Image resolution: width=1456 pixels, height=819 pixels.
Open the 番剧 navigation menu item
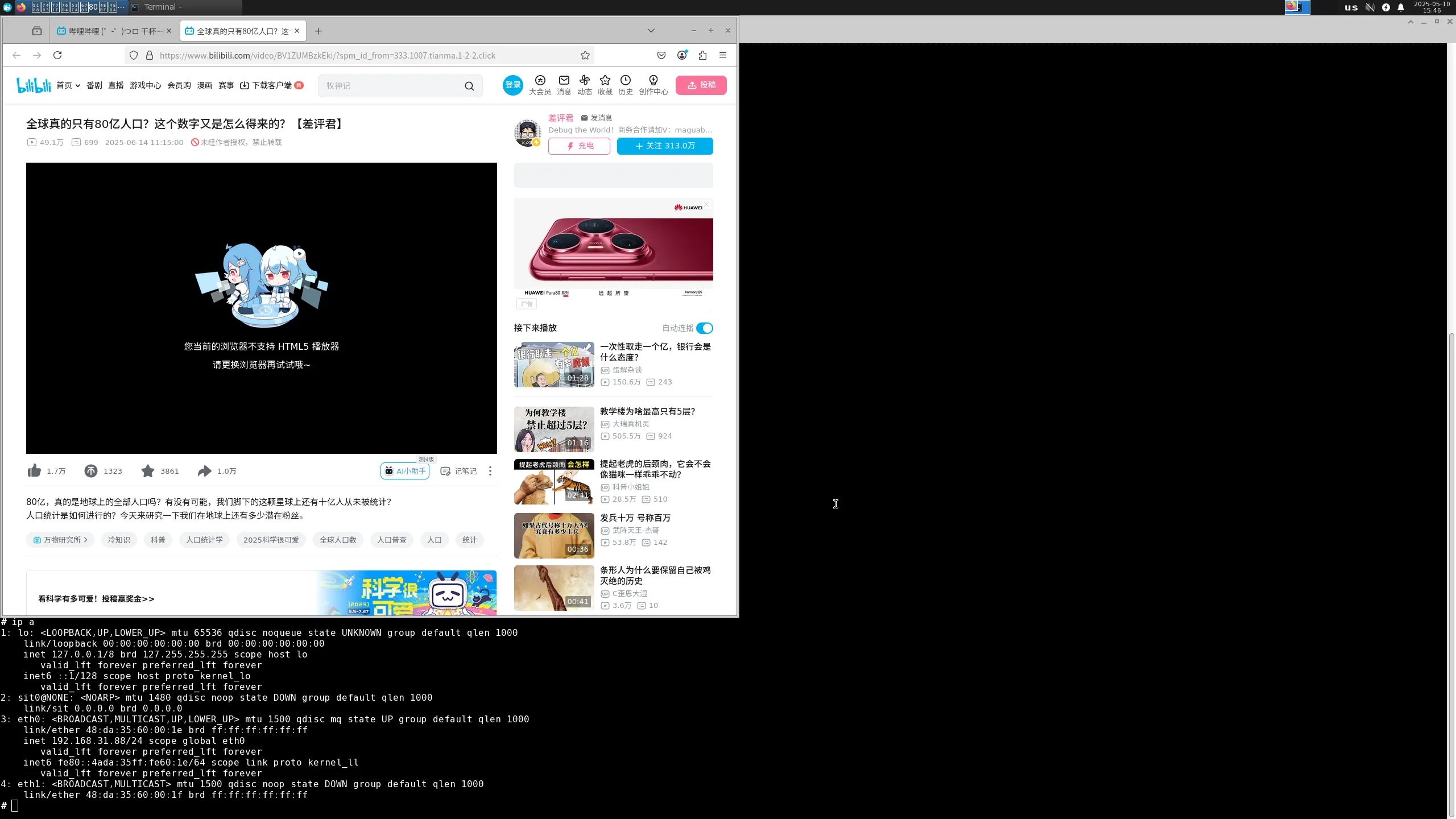94,85
